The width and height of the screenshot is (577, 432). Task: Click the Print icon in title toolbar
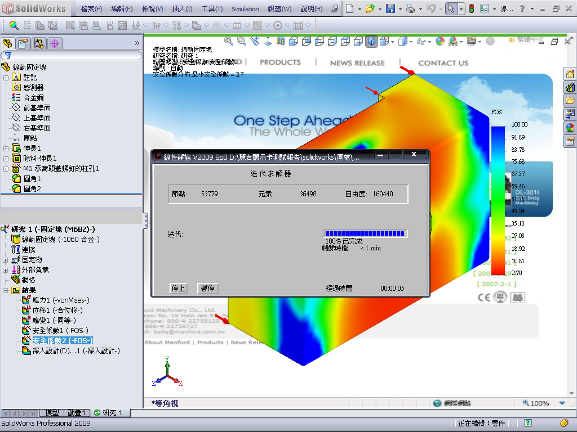[x=410, y=8]
